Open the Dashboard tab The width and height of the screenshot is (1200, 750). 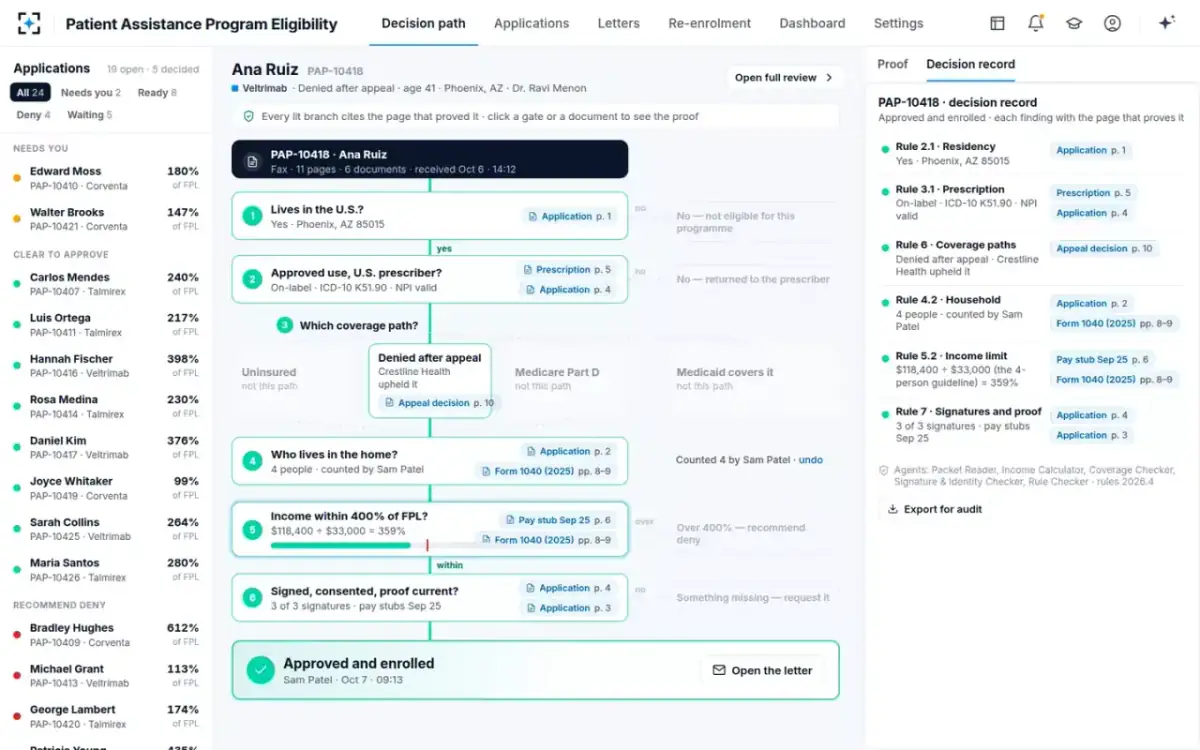[812, 23]
